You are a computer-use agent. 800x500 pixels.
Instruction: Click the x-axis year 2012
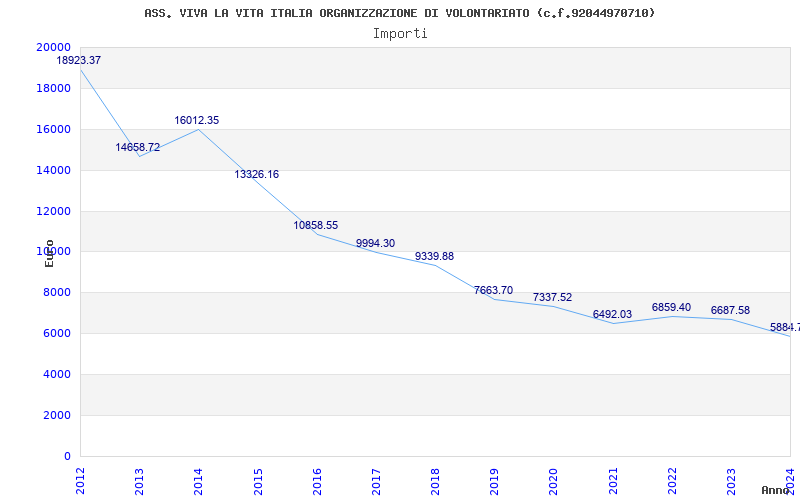pyautogui.click(x=81, y=481)
